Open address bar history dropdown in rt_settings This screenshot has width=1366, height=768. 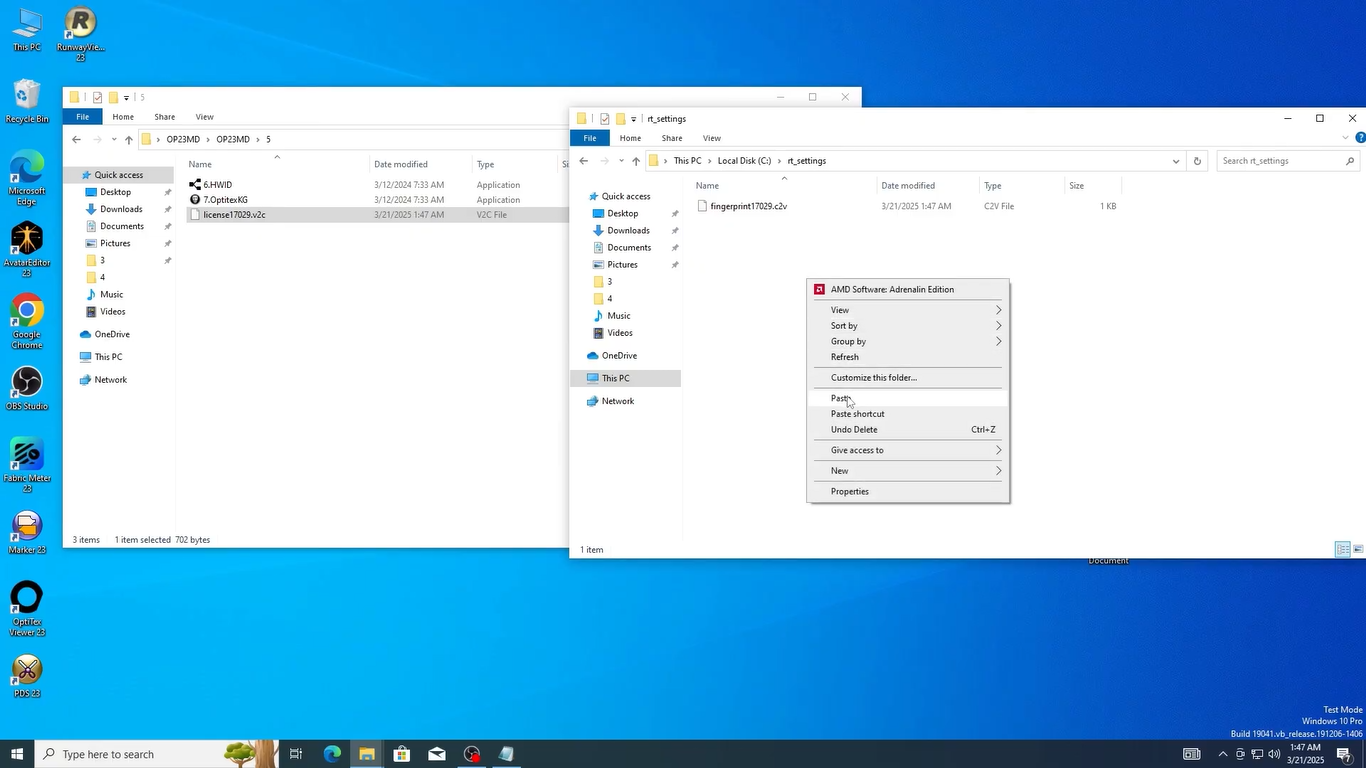[1175, 161]
